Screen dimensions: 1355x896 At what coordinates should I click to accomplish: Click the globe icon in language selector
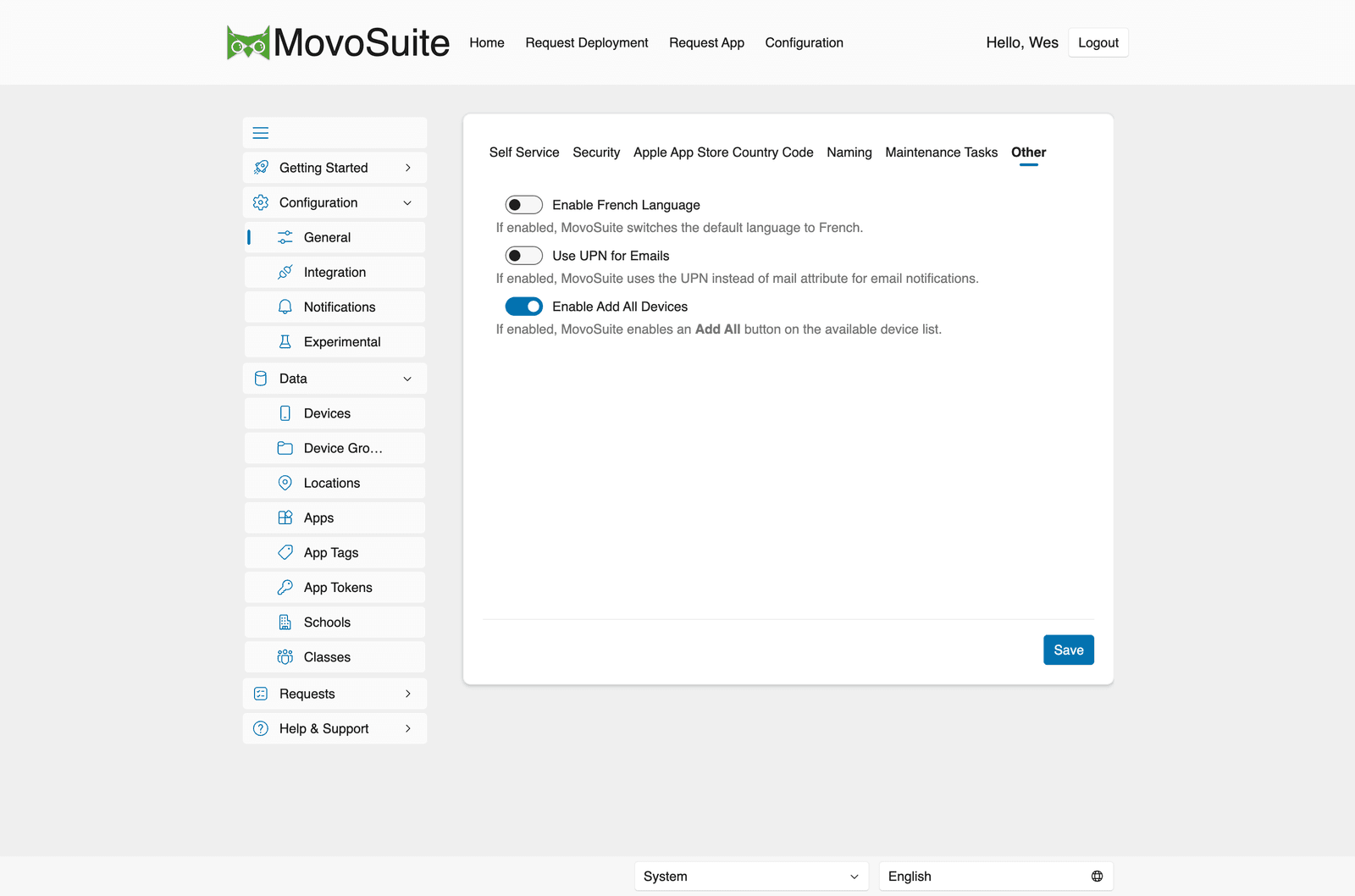click(1097, 877)
